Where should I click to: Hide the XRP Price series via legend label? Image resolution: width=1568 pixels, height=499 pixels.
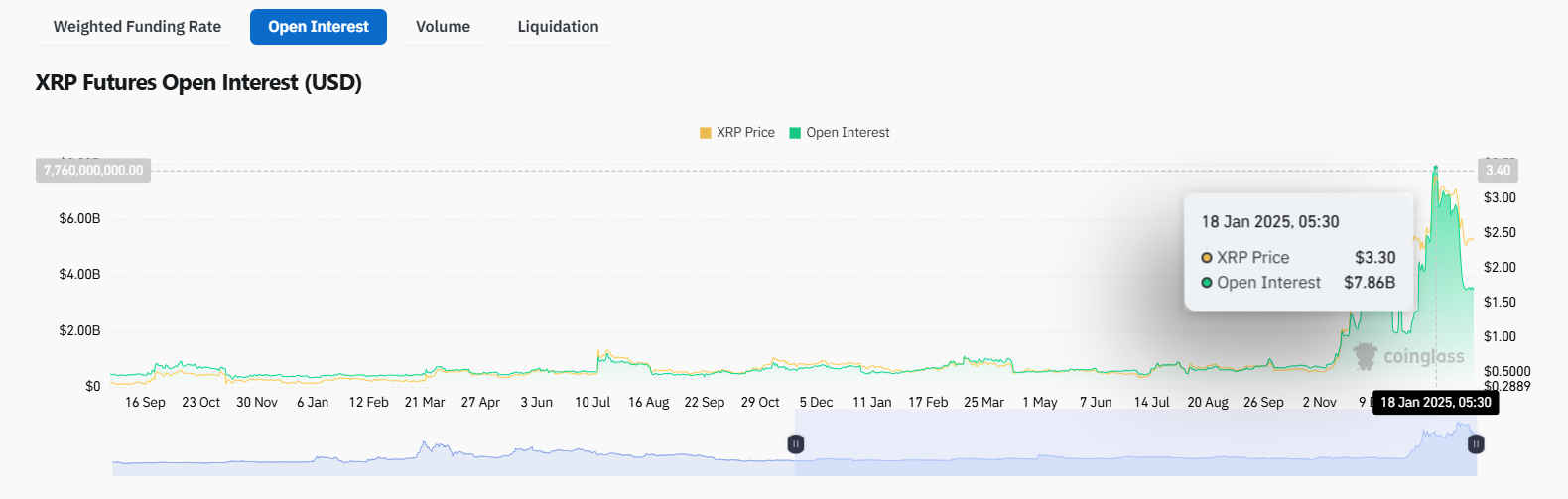tap(745, 133)
